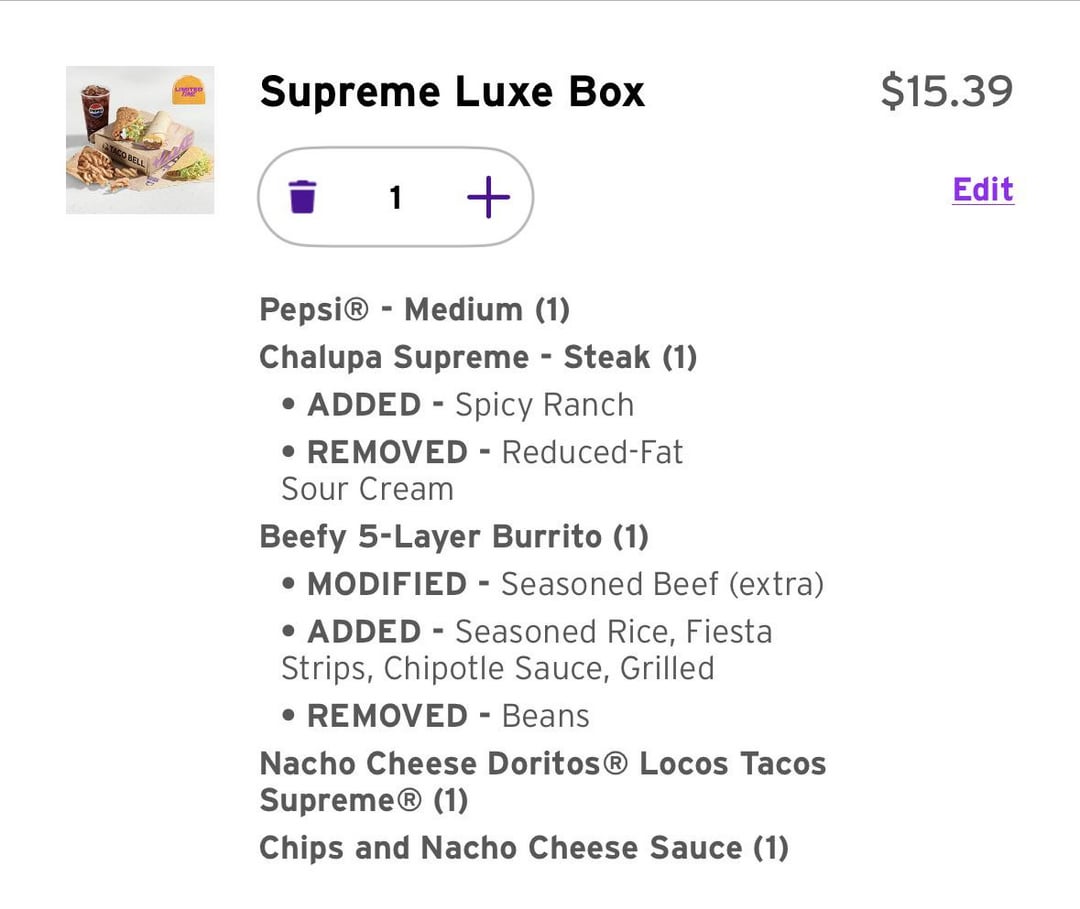Select the Beefy 5-Layer Burrito entry
This screenshot has width=1080, height=909.
click(x=454, y=537)
